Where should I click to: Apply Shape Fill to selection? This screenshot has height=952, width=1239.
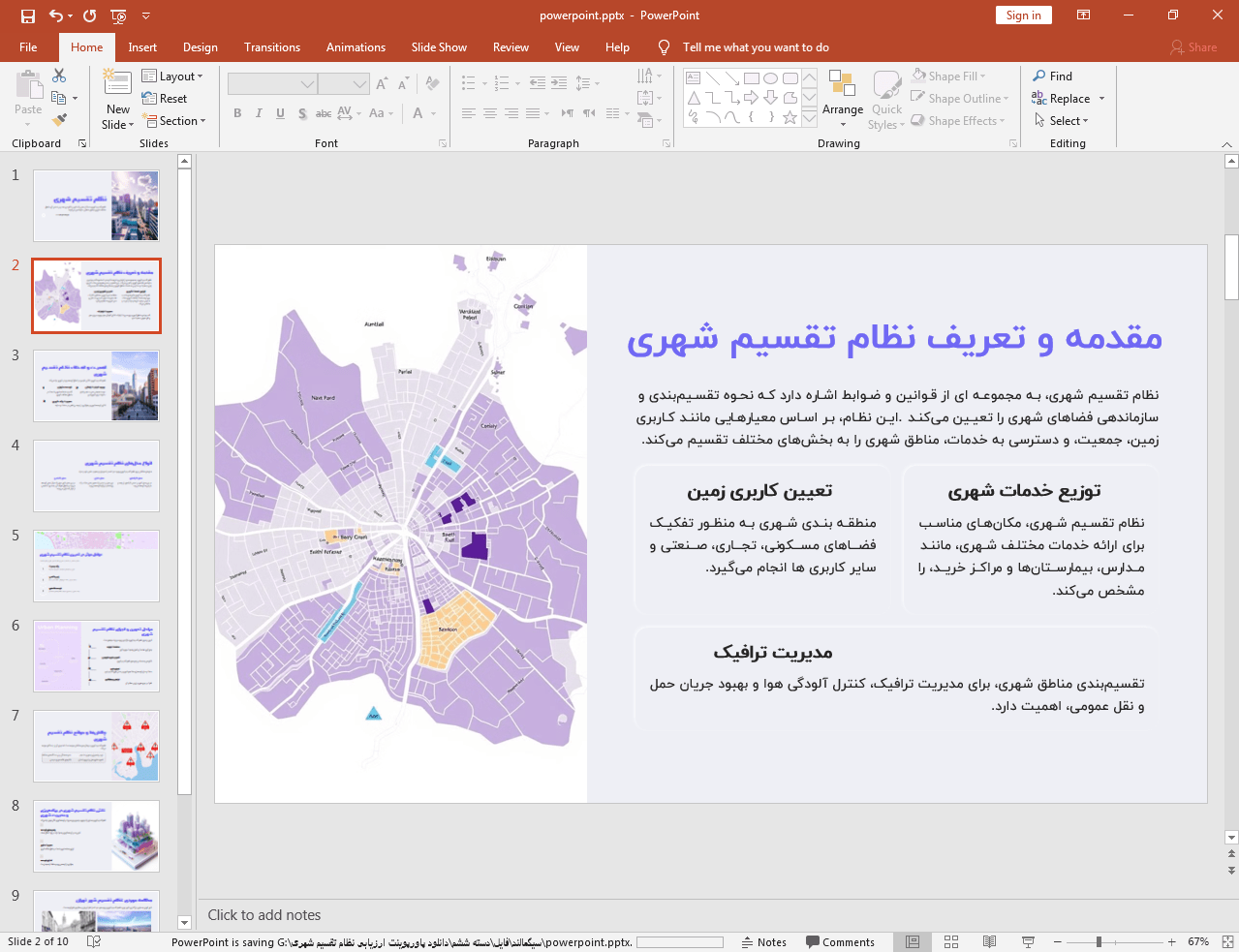point(947,76)
